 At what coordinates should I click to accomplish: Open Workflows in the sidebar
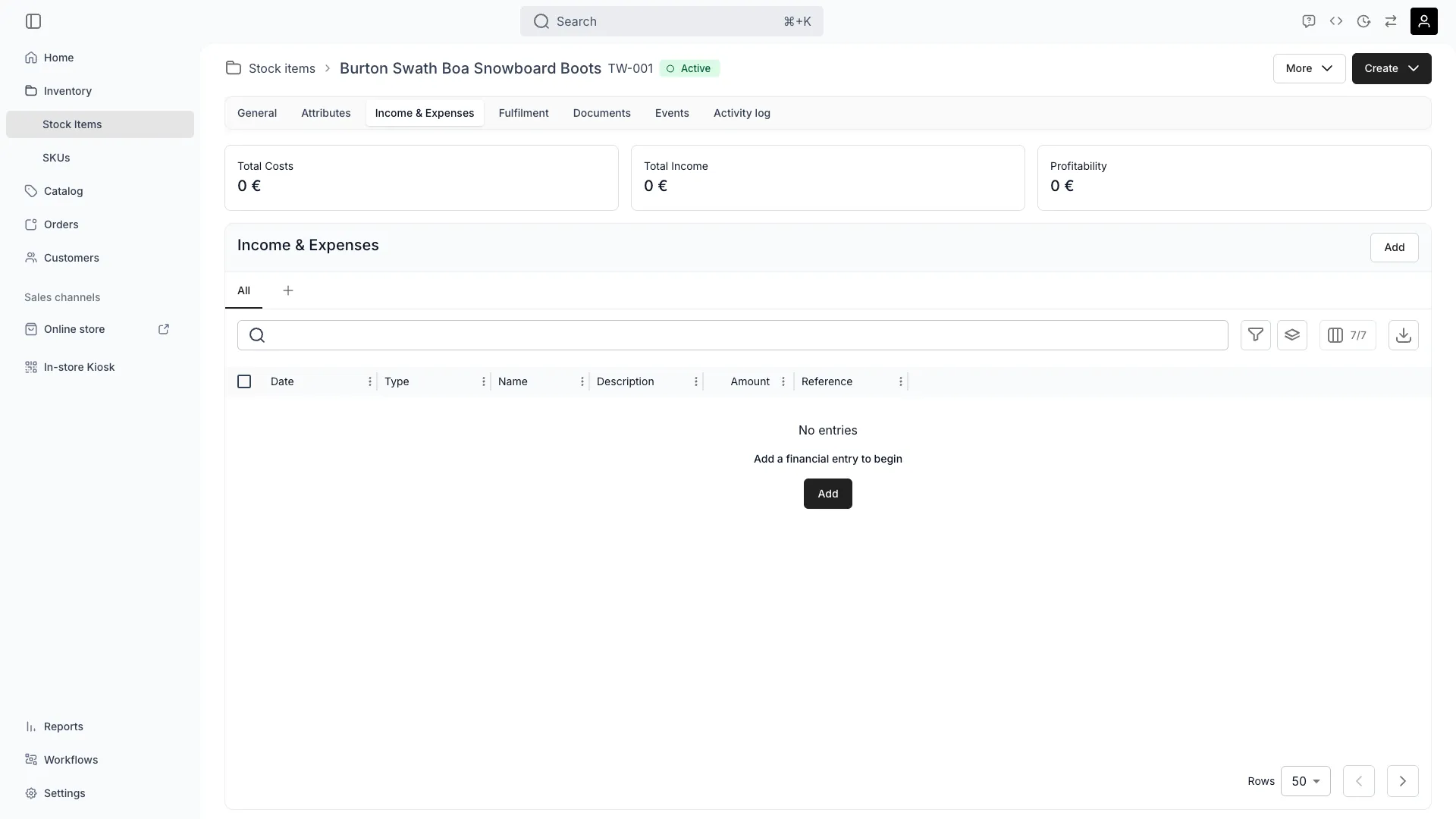(x=100, y=760)
